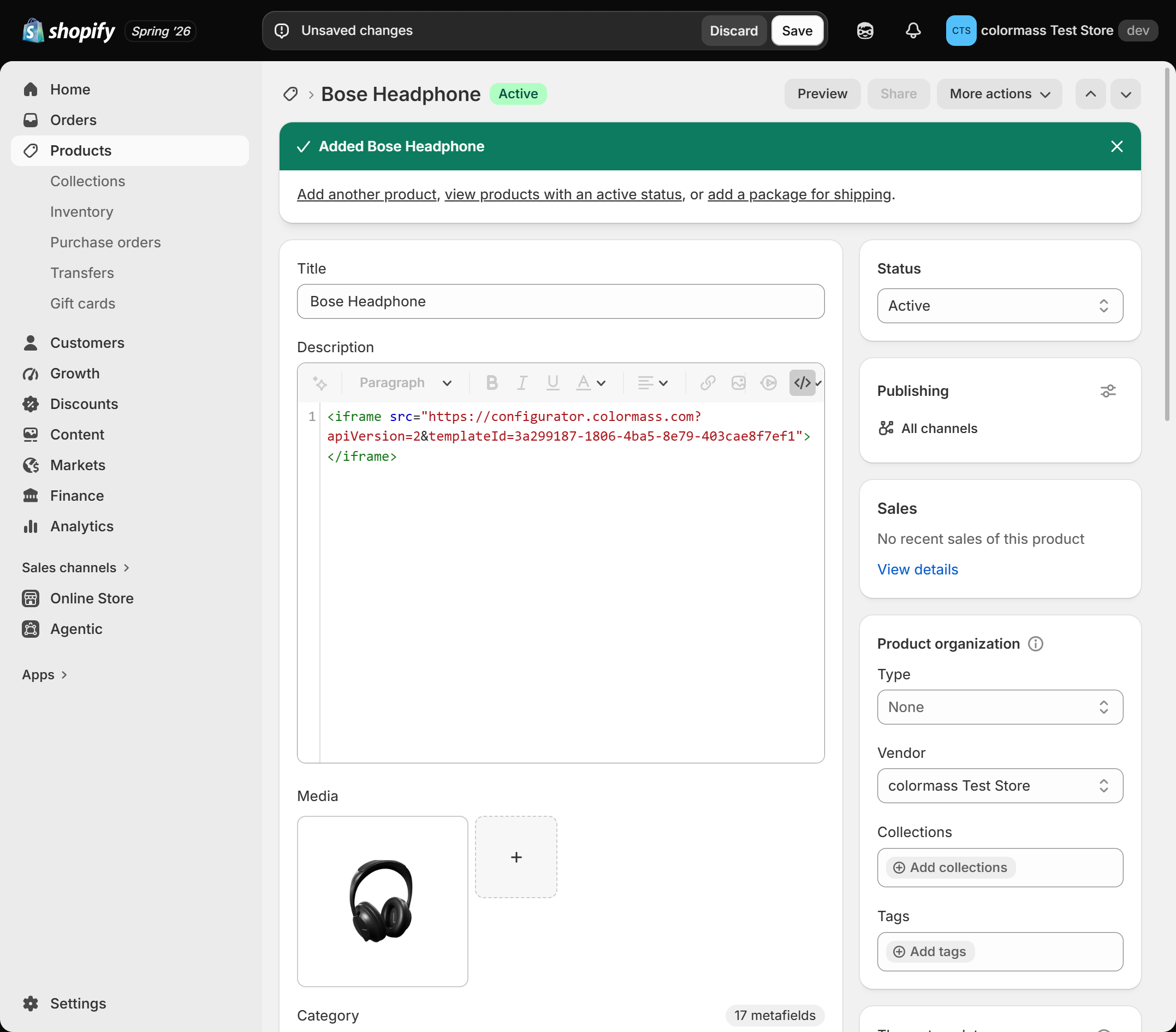The width and height of the screenshot is (1176, 1032).
Task: Open the Agentic sales channel
Action: pyautogui.click(x=130, y=629)
